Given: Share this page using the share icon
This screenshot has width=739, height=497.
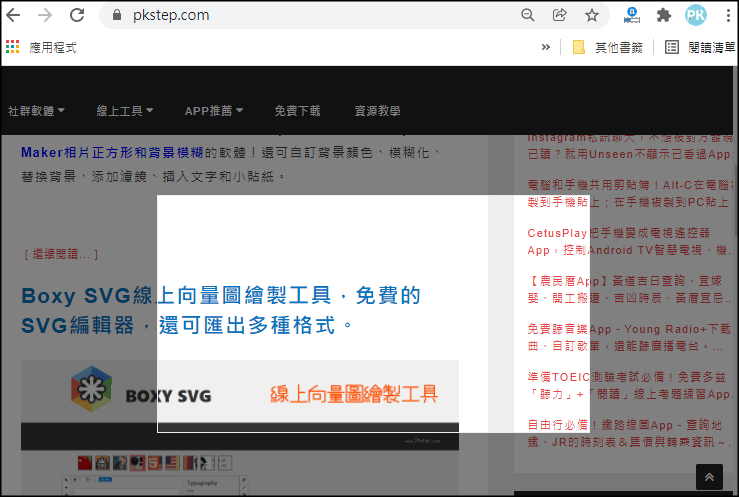Looking at the screenshot, I should [x=559, y=16].
